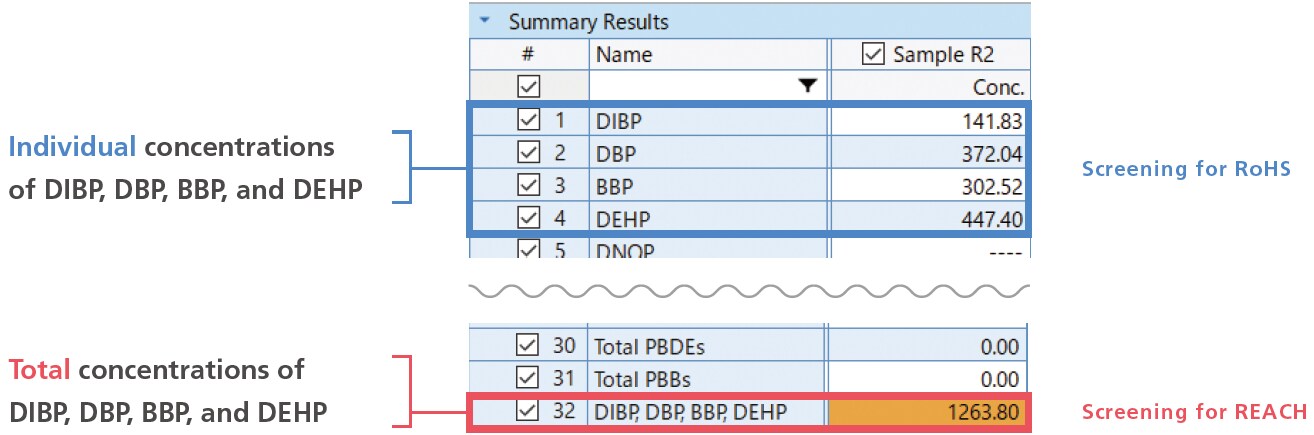Viewport: 1314px width, 435px height.
Task: Select the Total PBBs name cell
Action: pos(706,379)
